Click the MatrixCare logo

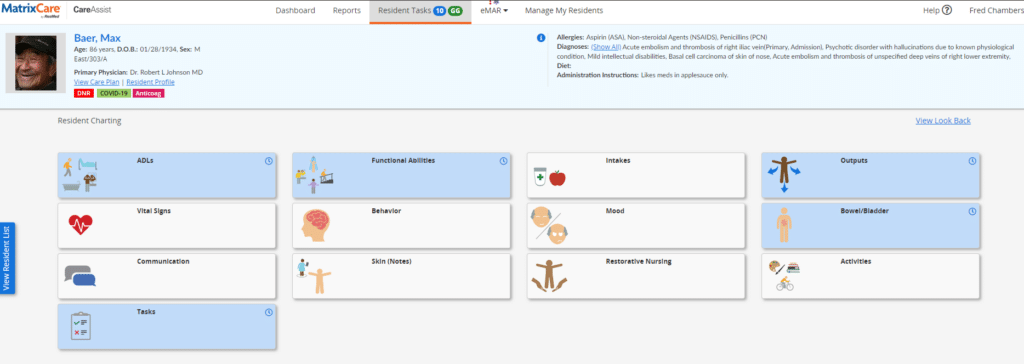tap(31, 11)
